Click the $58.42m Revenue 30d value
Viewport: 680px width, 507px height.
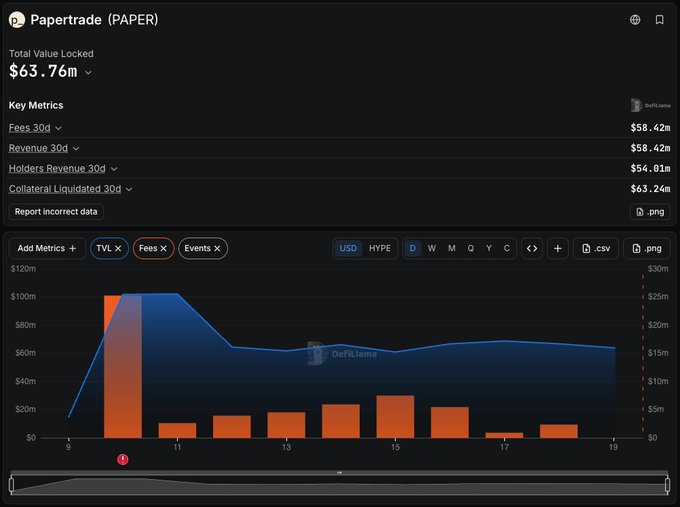(650, 148)
